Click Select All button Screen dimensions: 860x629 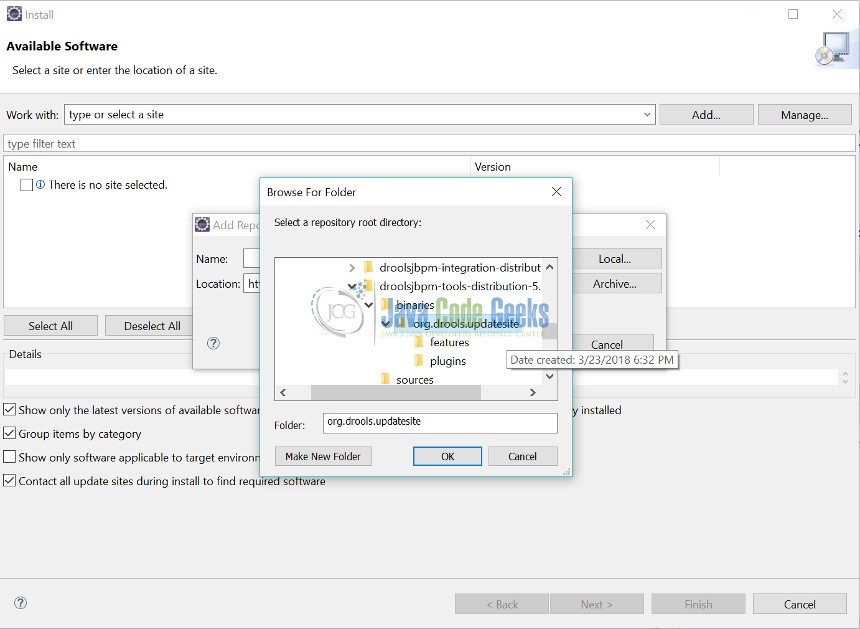coord(50,326)
